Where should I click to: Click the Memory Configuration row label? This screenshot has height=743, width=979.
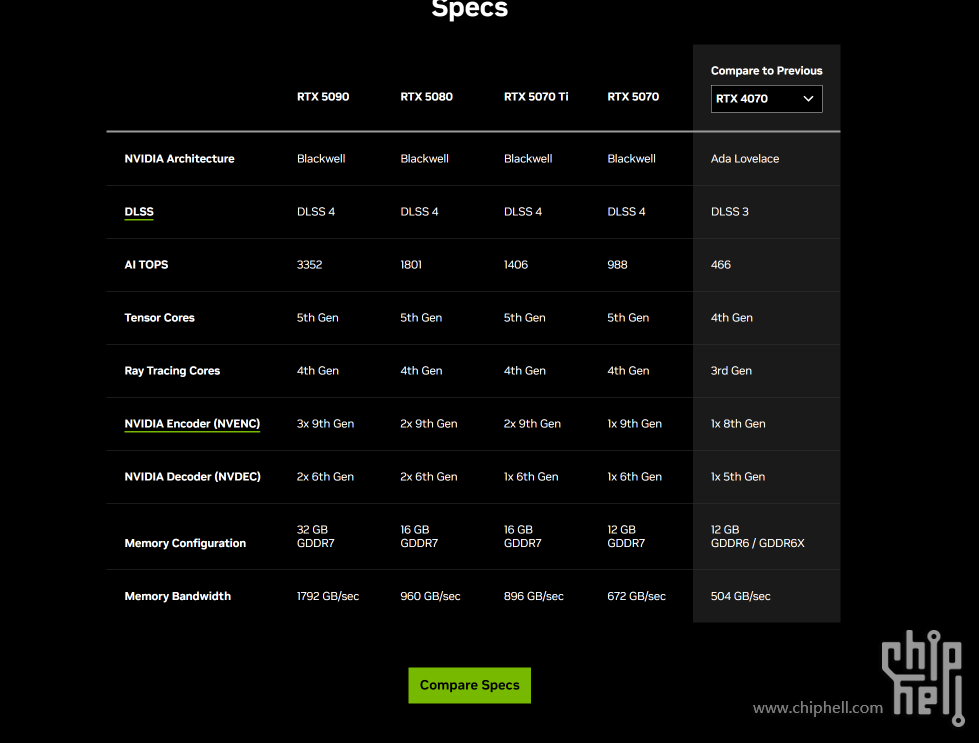pyautogui.click(x=185, y=543)
